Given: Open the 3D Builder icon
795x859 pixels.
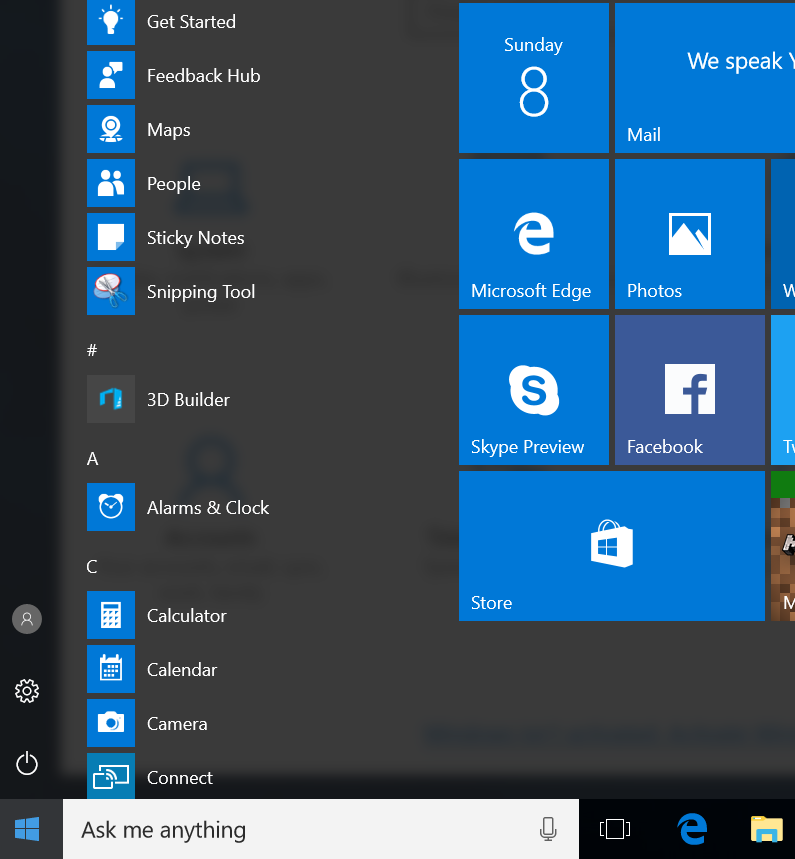Looking at the screenshot, I should point(111,399).
